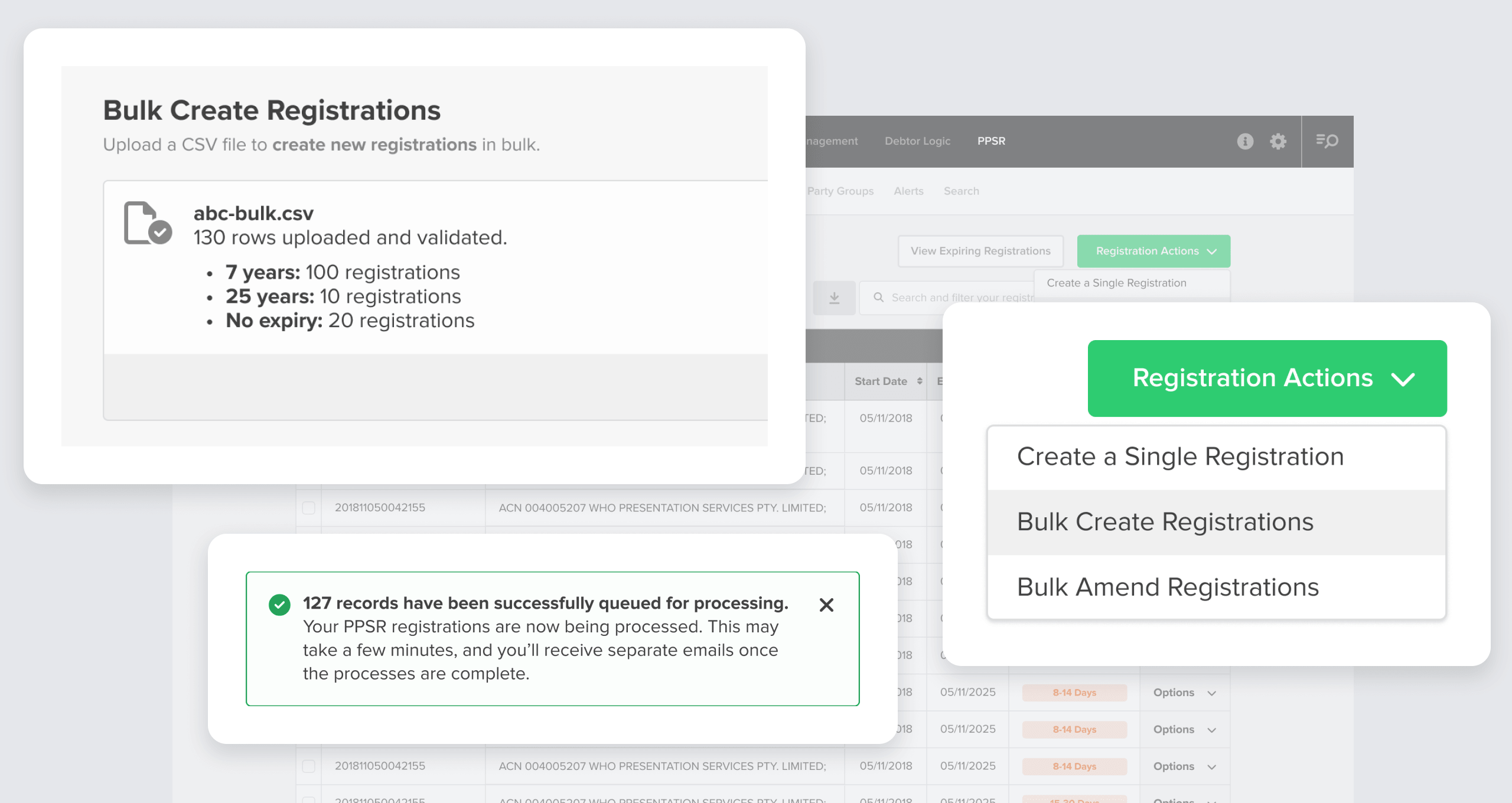The height and width of the screenshot is (803, 1512).
Task: Click View Expiring Registrations button
Action: click(980, 251)
